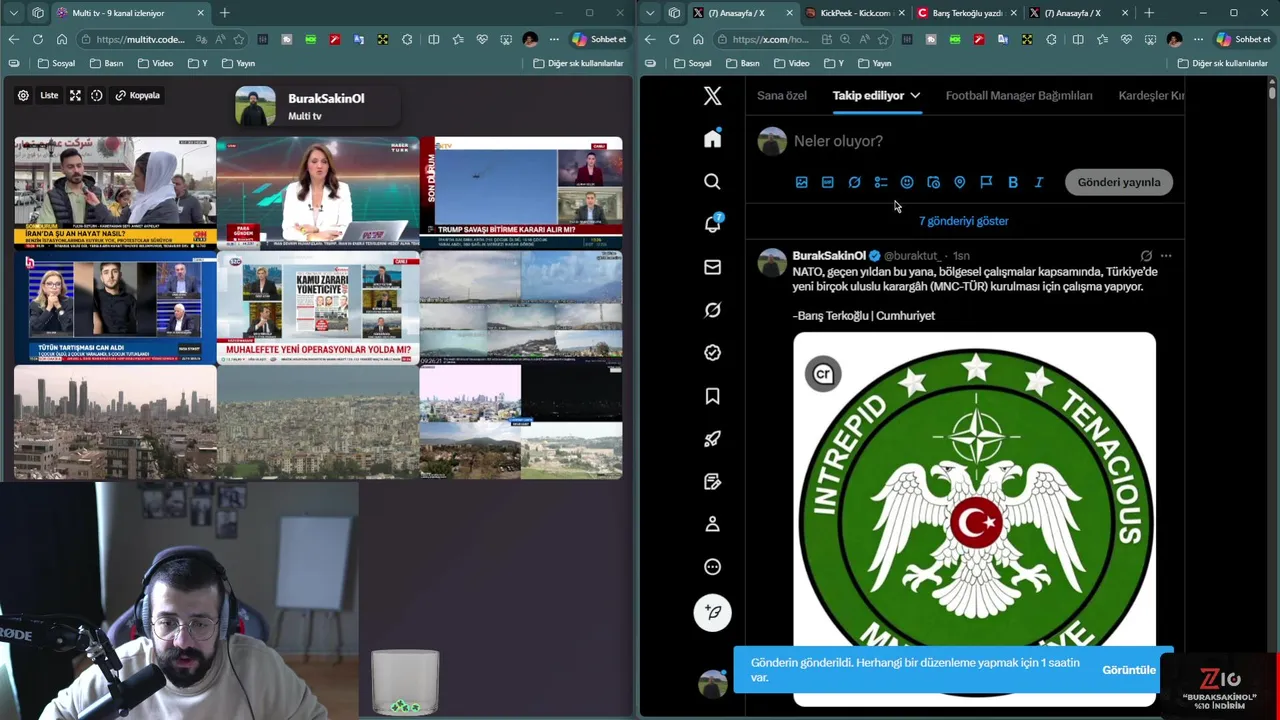Open X home via the X logo
This screenshot has width=1280, height=720.
click(x=712, y=96)
